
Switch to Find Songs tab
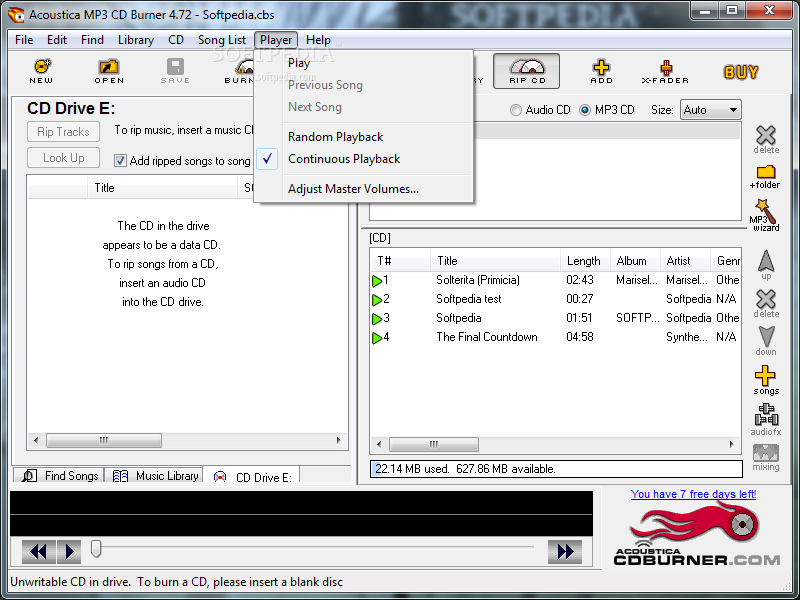[59, 476]
